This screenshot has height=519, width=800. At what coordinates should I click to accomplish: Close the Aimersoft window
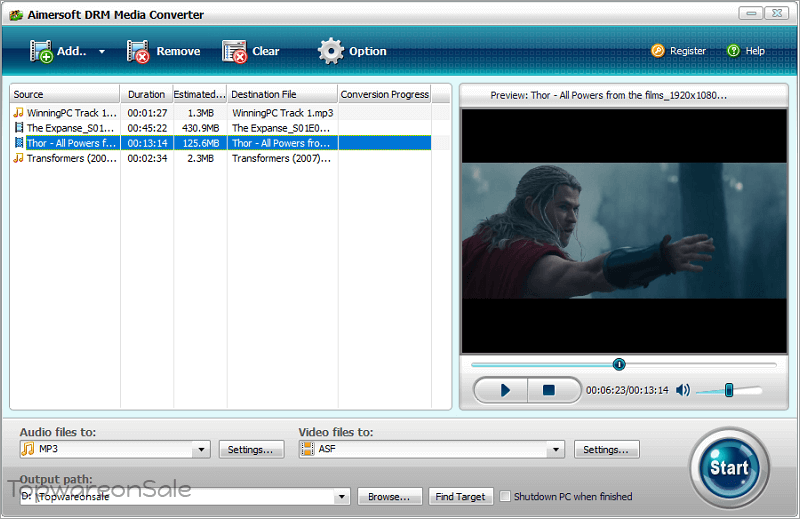coord(777,13)
